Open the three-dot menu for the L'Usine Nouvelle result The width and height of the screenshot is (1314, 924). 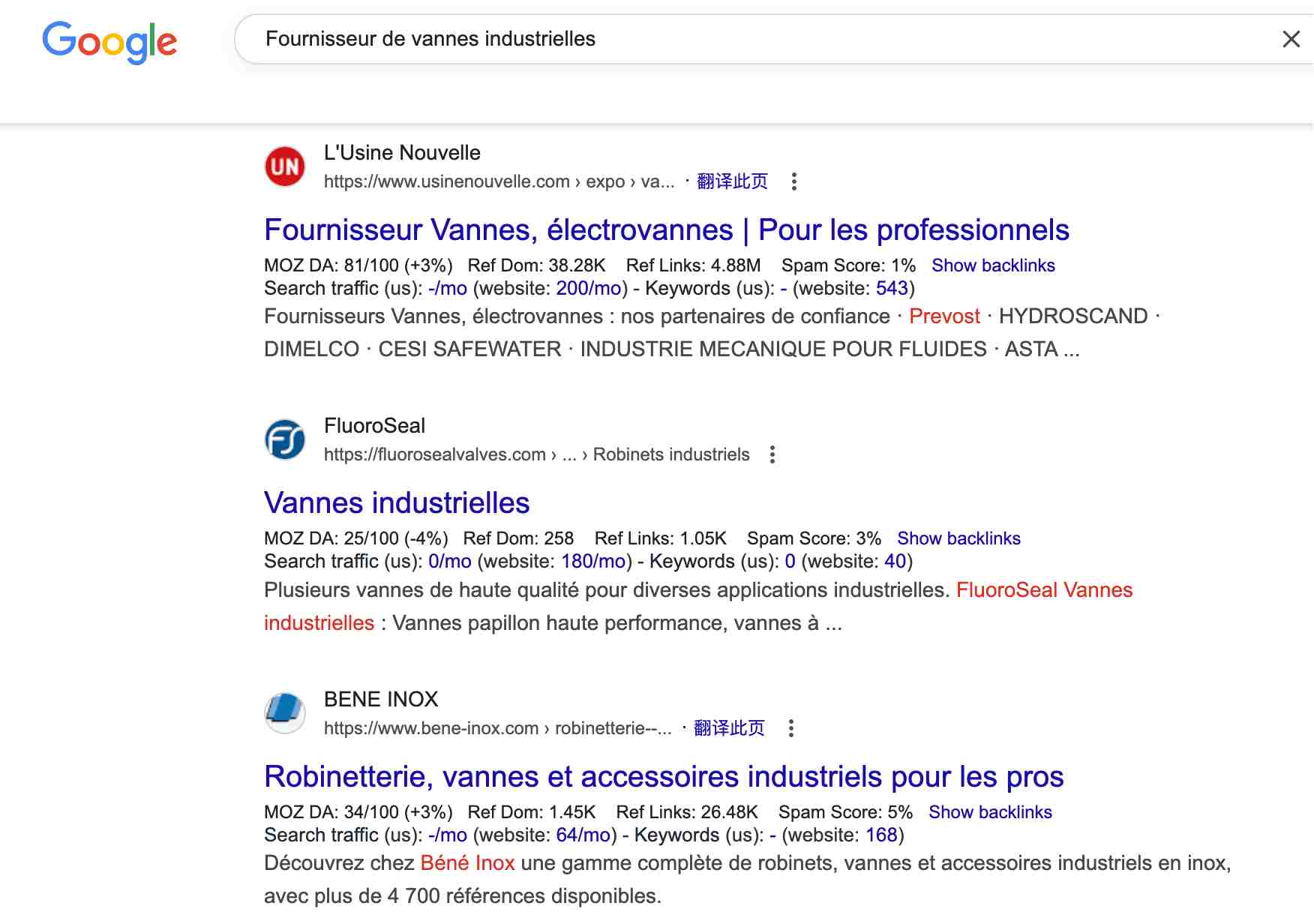[793, 181]
